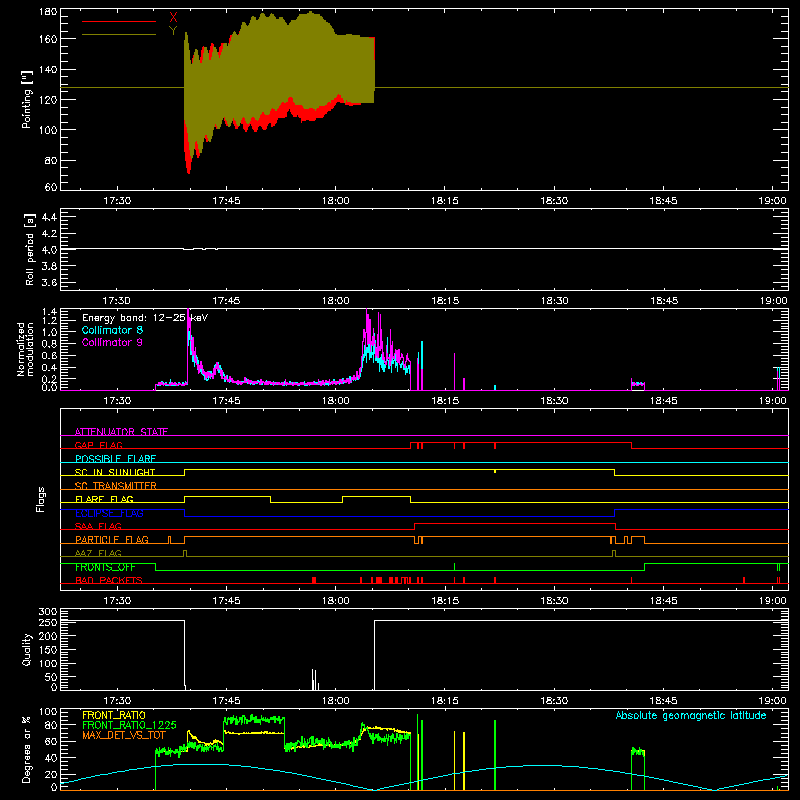Click the 1.4 tick on modulation axis
The image size is (800, 800).
point(50,312)
